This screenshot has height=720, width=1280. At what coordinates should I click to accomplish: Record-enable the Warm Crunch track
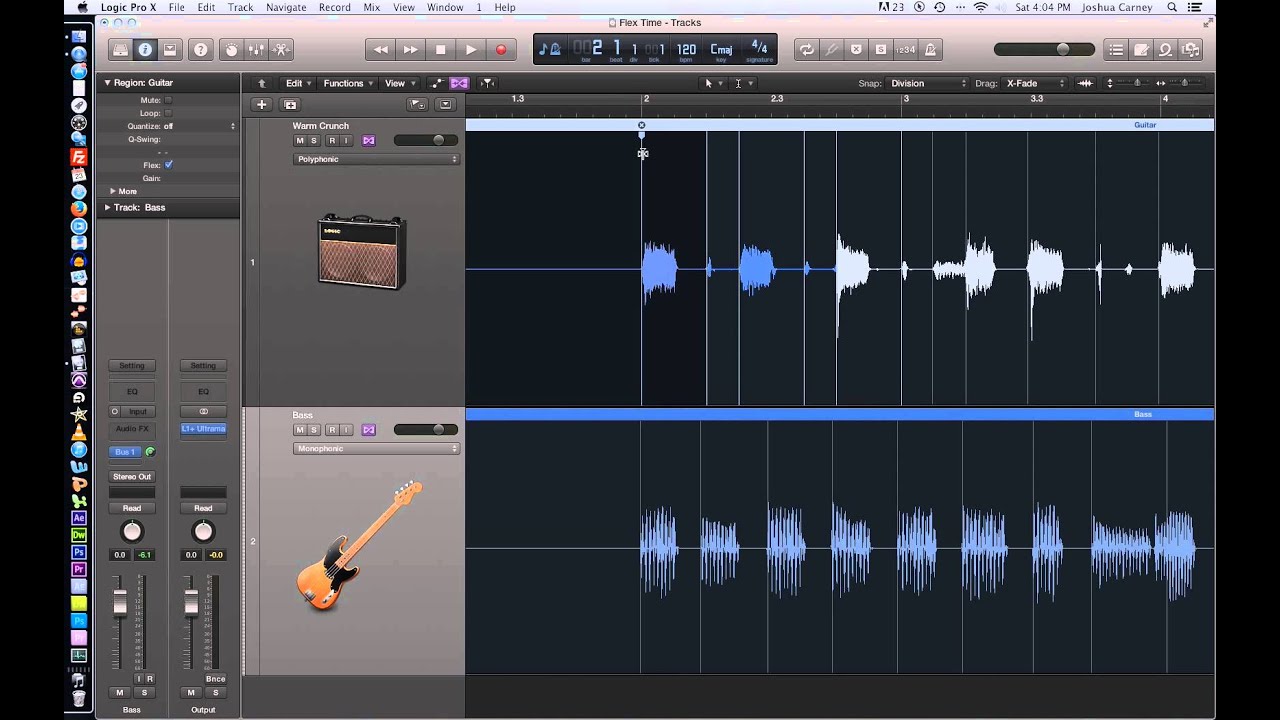click(332, 141)
